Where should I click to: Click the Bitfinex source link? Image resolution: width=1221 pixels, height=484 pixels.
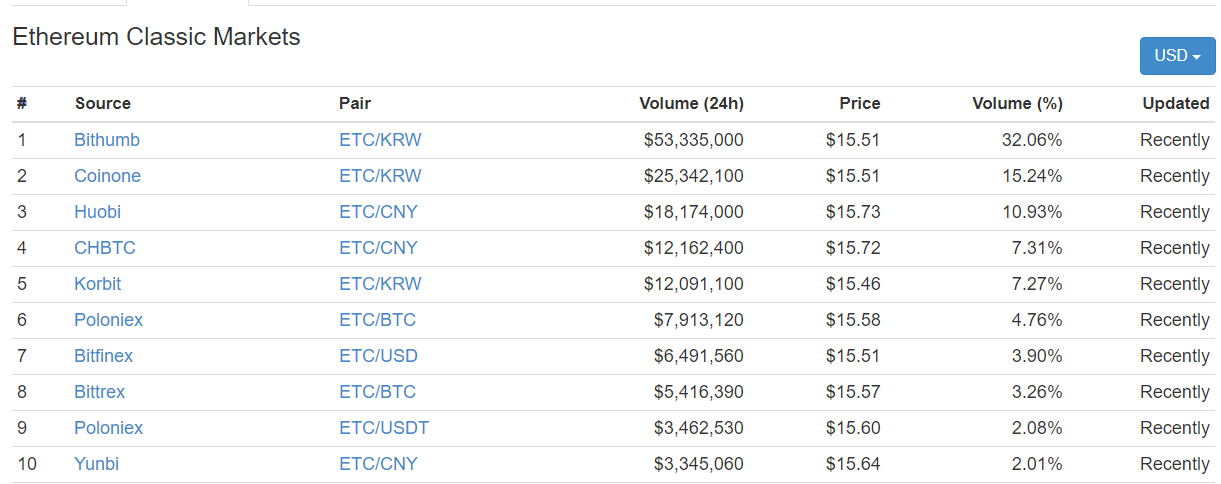click(103, 356)
